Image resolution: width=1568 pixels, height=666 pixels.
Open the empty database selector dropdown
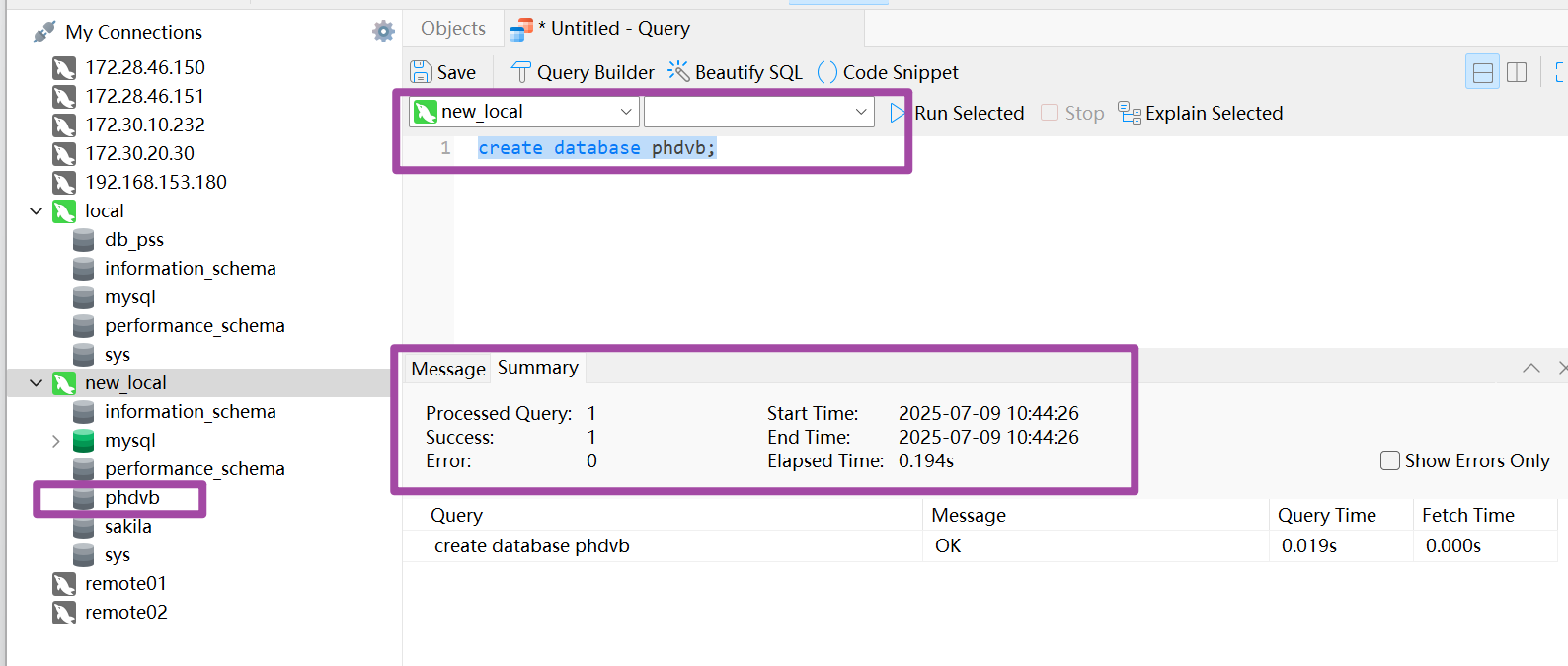859,112
